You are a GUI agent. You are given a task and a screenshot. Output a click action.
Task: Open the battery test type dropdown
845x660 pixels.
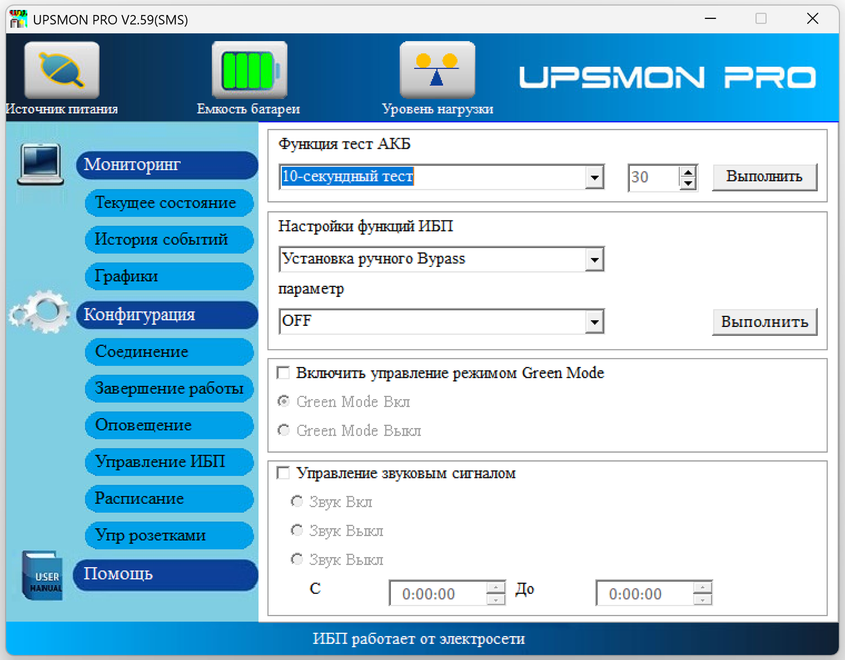click(594, 177)
